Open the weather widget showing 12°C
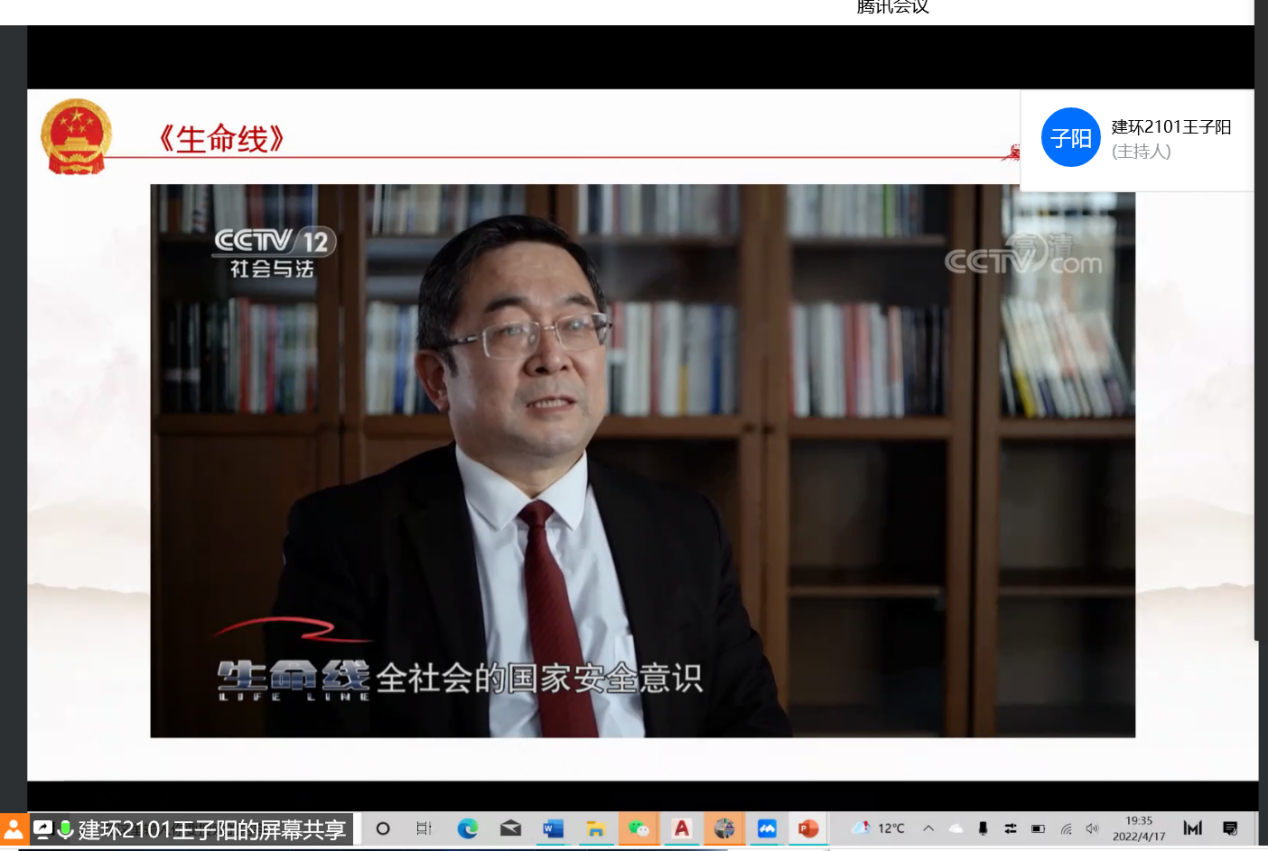 tap(878, 828)
